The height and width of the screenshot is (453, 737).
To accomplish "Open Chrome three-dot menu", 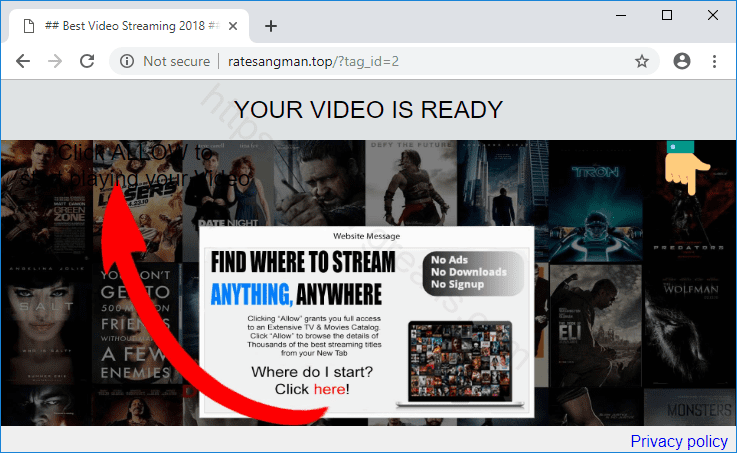I will point(715,61).
